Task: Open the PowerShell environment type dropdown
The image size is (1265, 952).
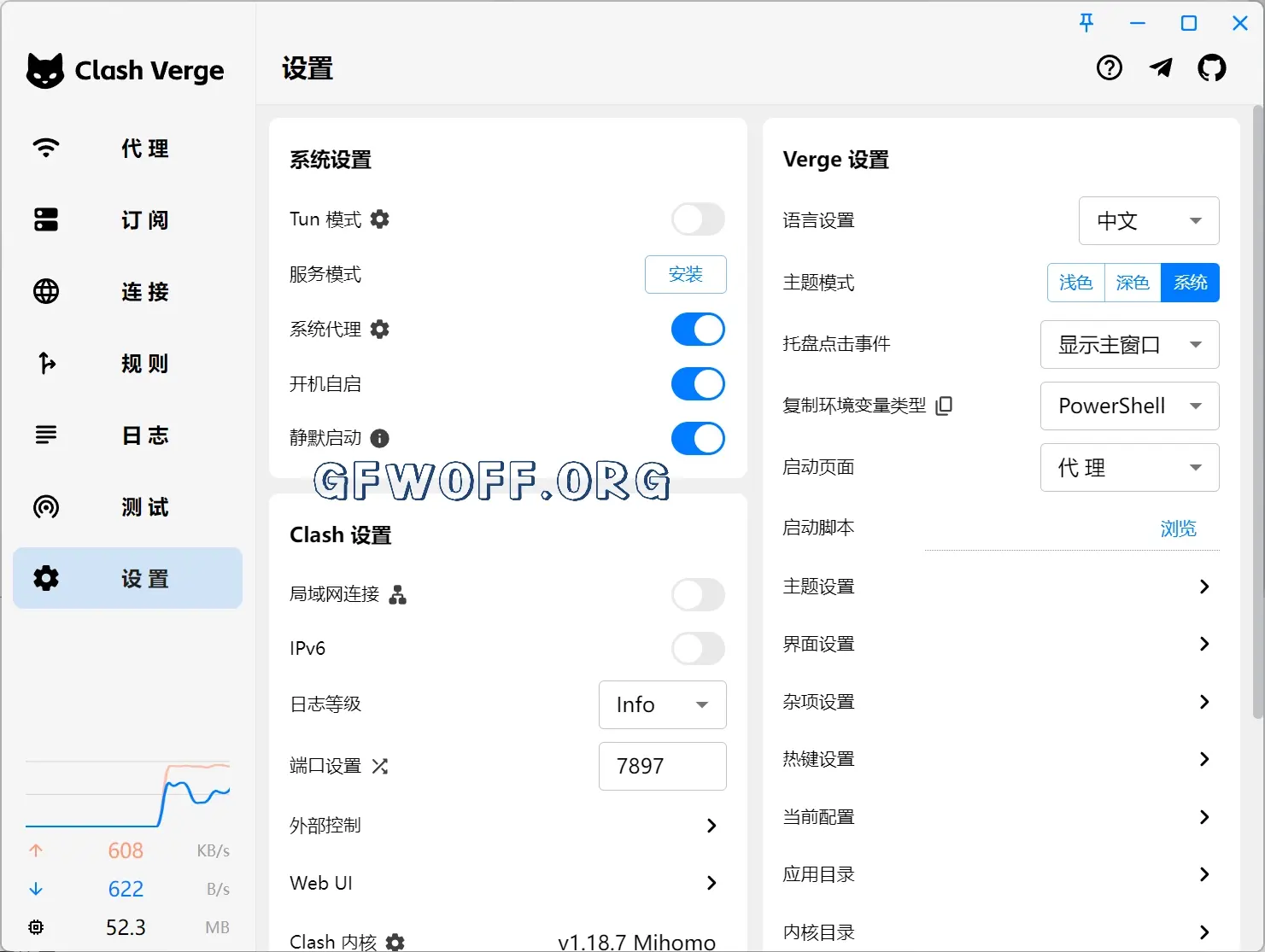Action: [1129, 406]
